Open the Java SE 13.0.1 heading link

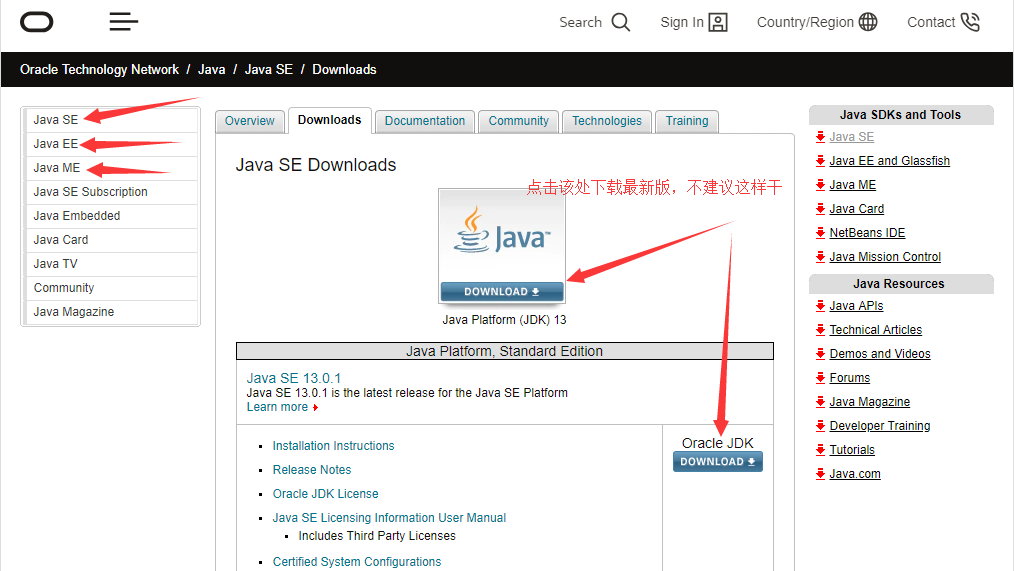point(294,378)
